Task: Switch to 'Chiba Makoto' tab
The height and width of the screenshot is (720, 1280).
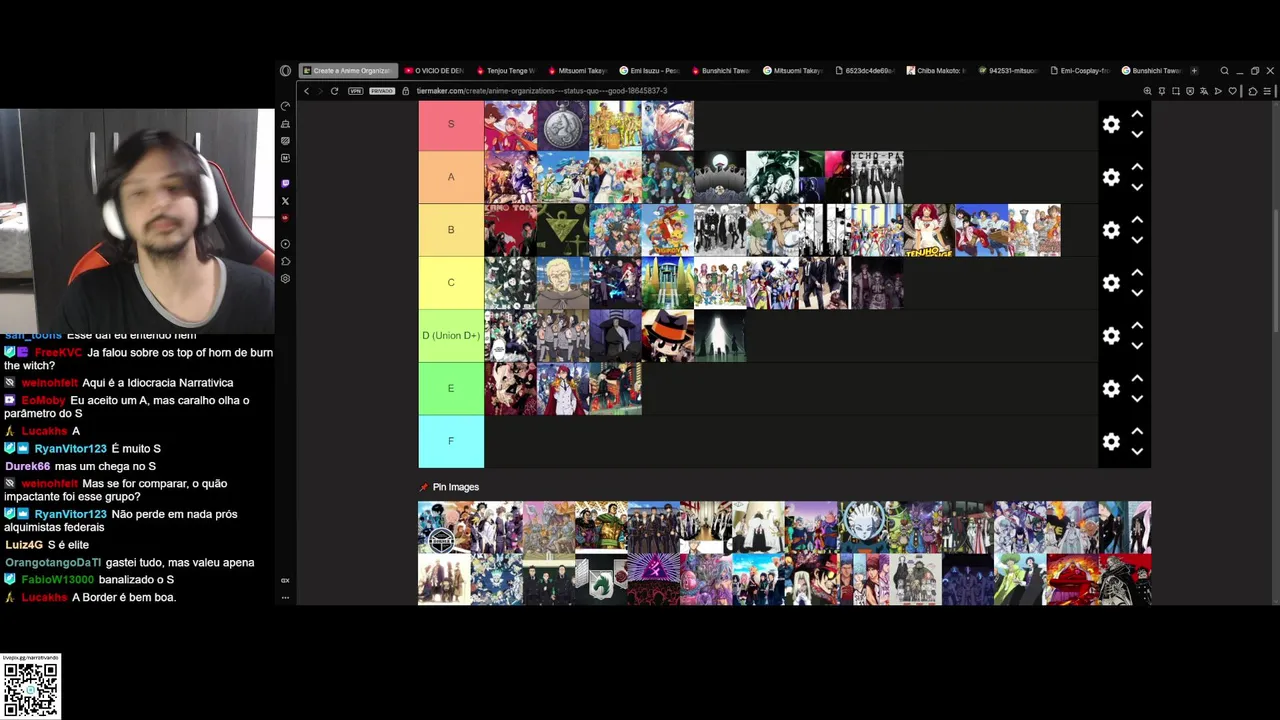Action: tap(937, 71)
